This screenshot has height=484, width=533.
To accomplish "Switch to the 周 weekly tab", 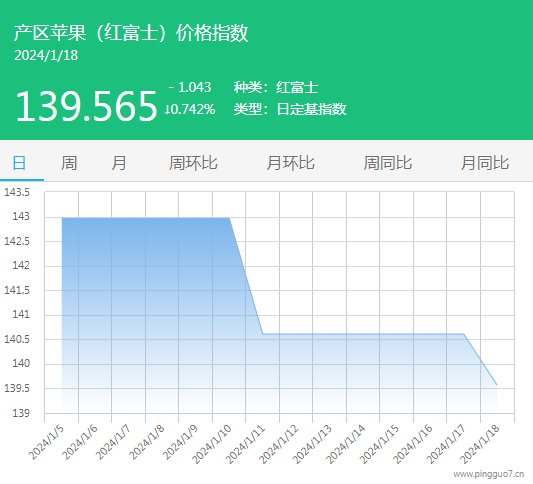I will tap(69, 163).
